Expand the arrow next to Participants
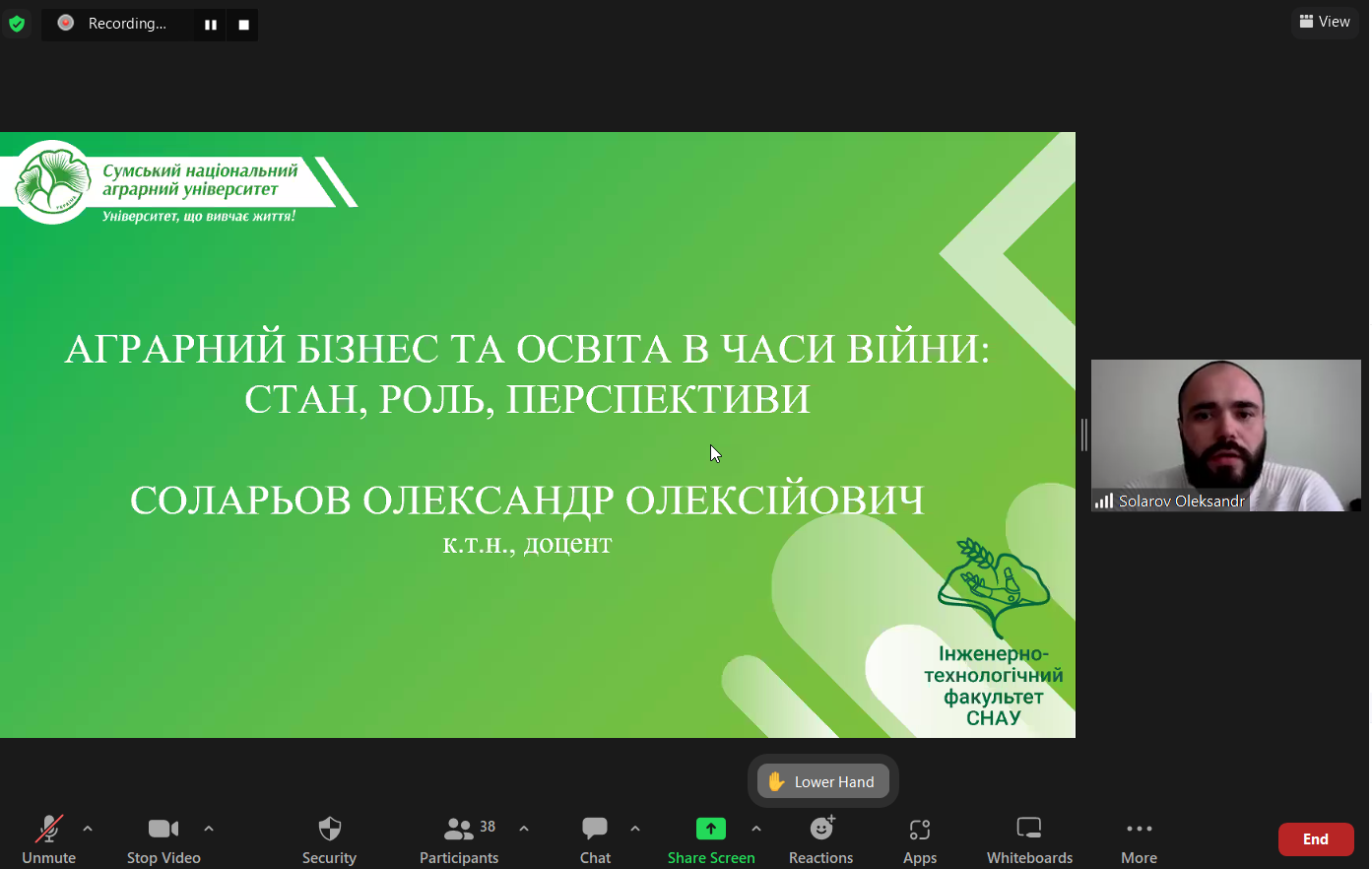The image size is (1372, 869). (524, 829)
